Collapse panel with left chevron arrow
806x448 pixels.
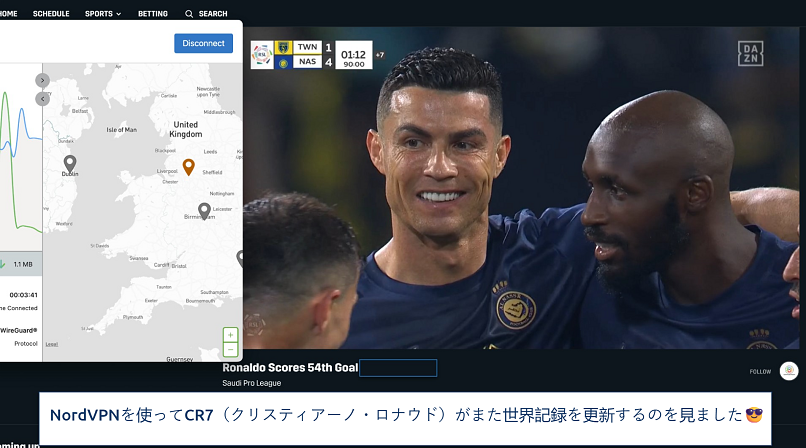pos(42,98)
